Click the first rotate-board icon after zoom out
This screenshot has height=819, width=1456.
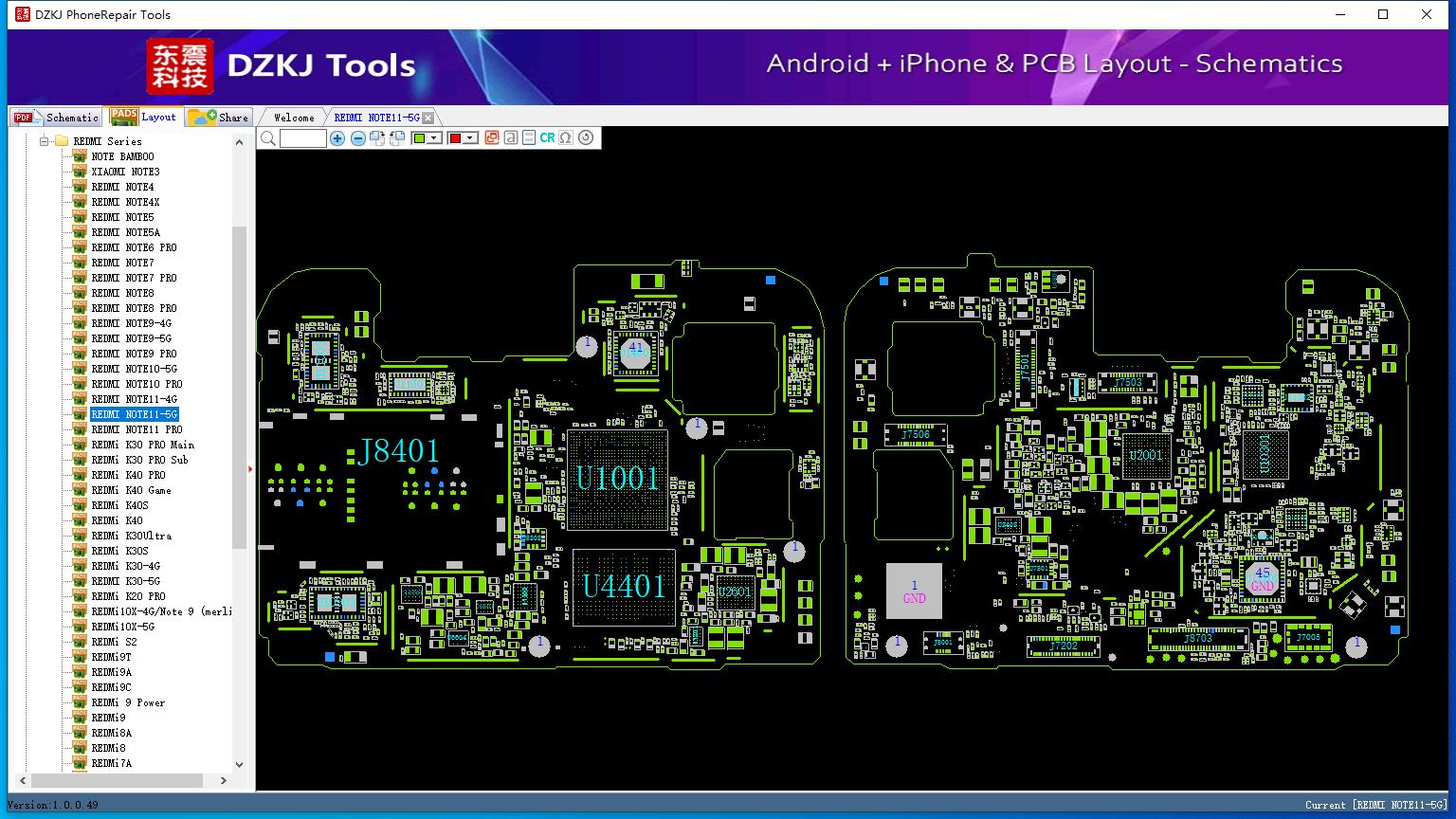pos(377,138)
